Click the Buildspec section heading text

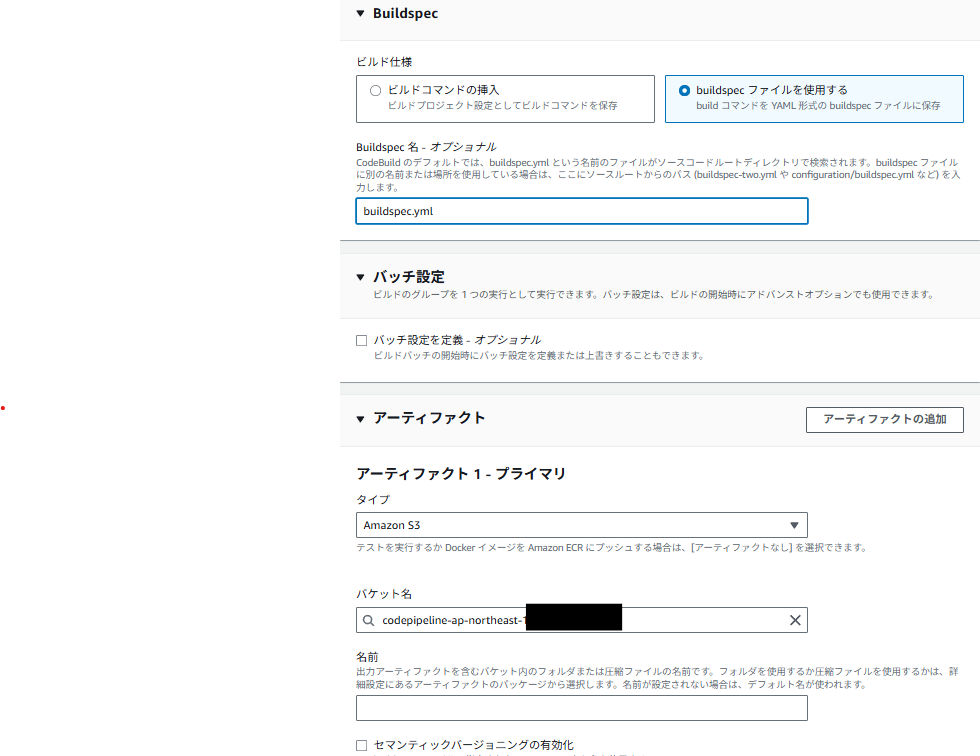click(405, 14)
